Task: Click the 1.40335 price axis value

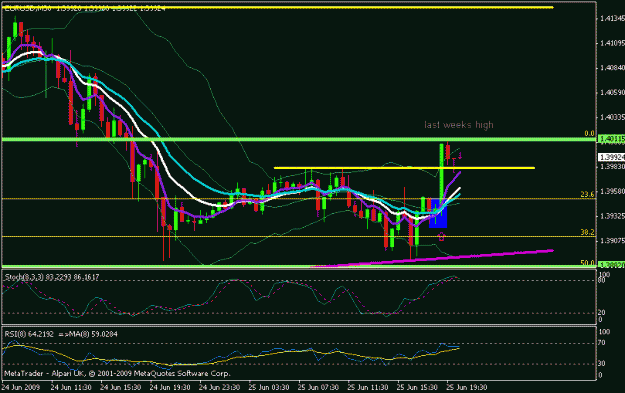Action: pyautogui.click(x=612, y=117)
